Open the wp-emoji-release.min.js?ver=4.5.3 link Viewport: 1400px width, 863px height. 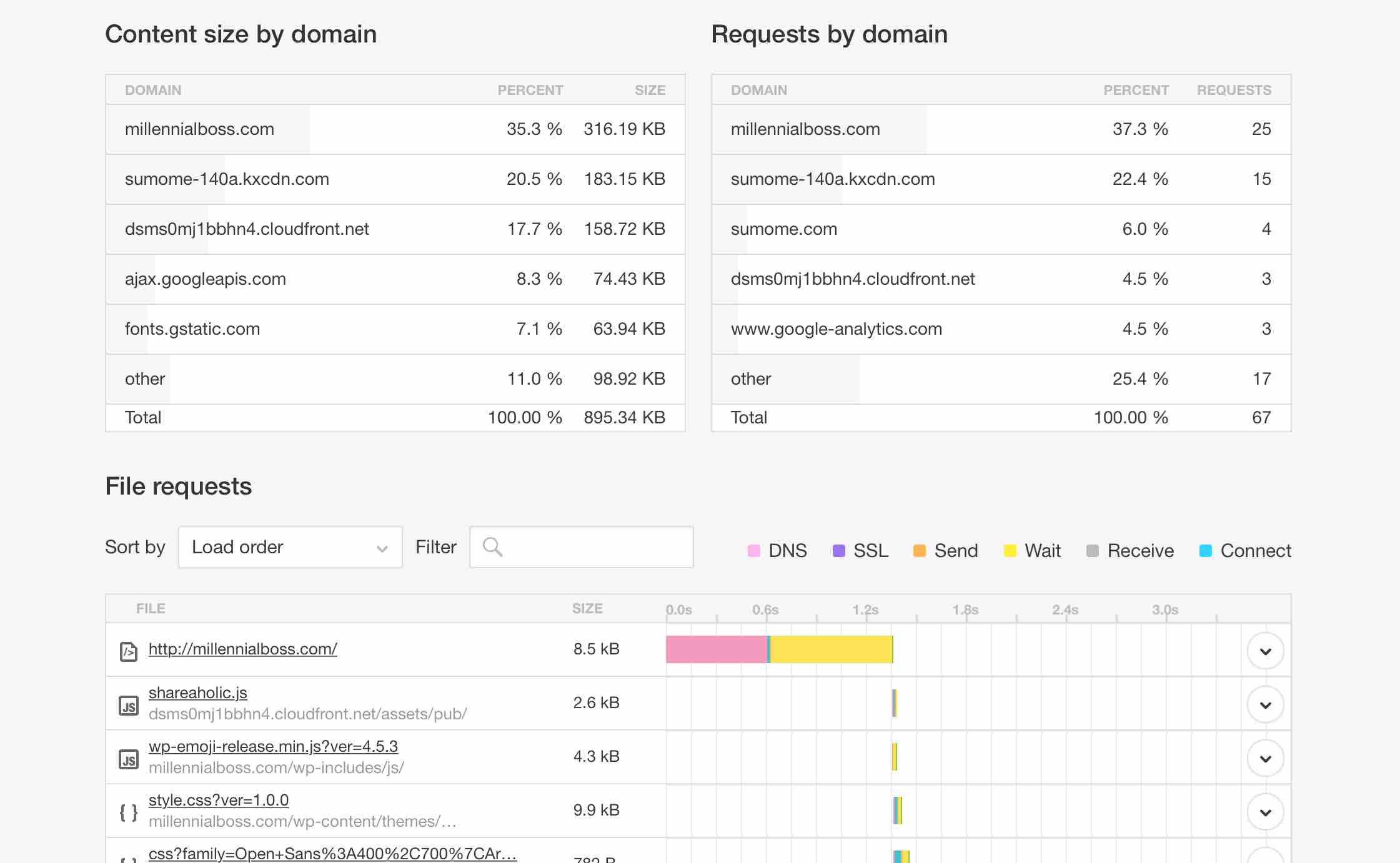point(273,746)
